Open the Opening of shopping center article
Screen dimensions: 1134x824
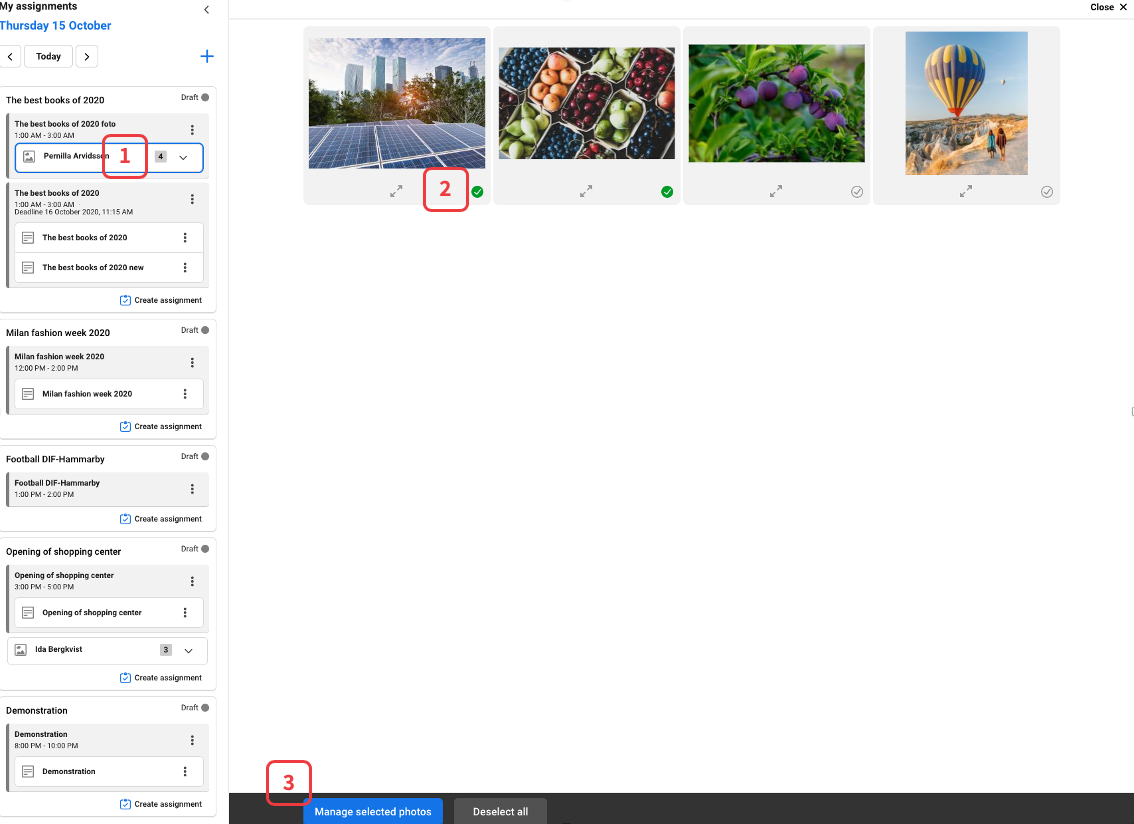[92, 613]
